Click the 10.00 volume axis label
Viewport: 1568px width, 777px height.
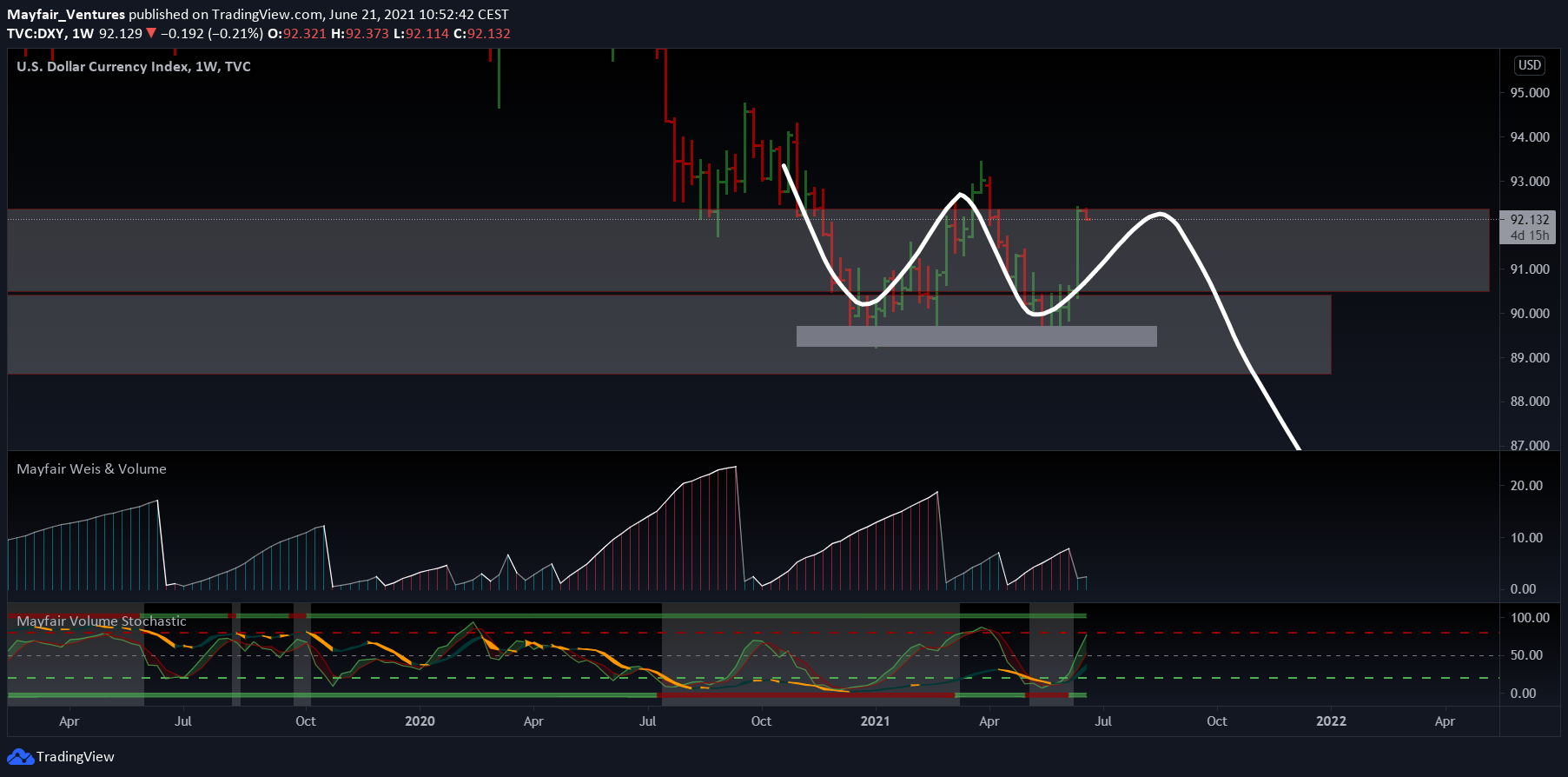pos(1527,538)
